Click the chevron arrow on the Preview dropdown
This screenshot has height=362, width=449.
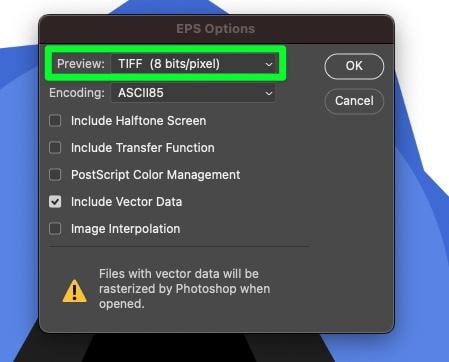269,64
